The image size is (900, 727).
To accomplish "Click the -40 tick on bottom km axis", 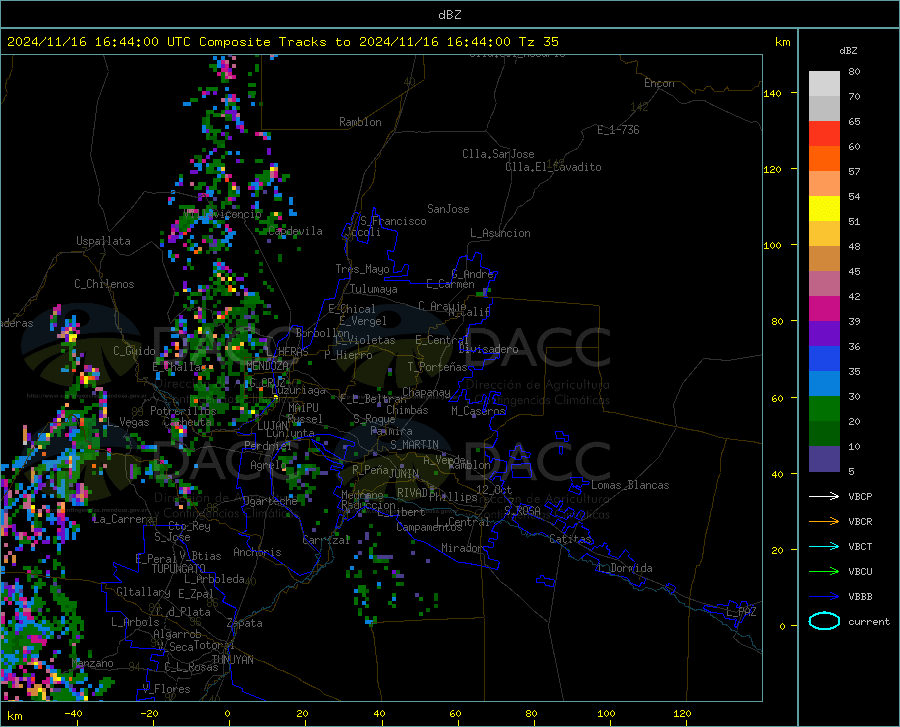I will [x=73, y=714].
